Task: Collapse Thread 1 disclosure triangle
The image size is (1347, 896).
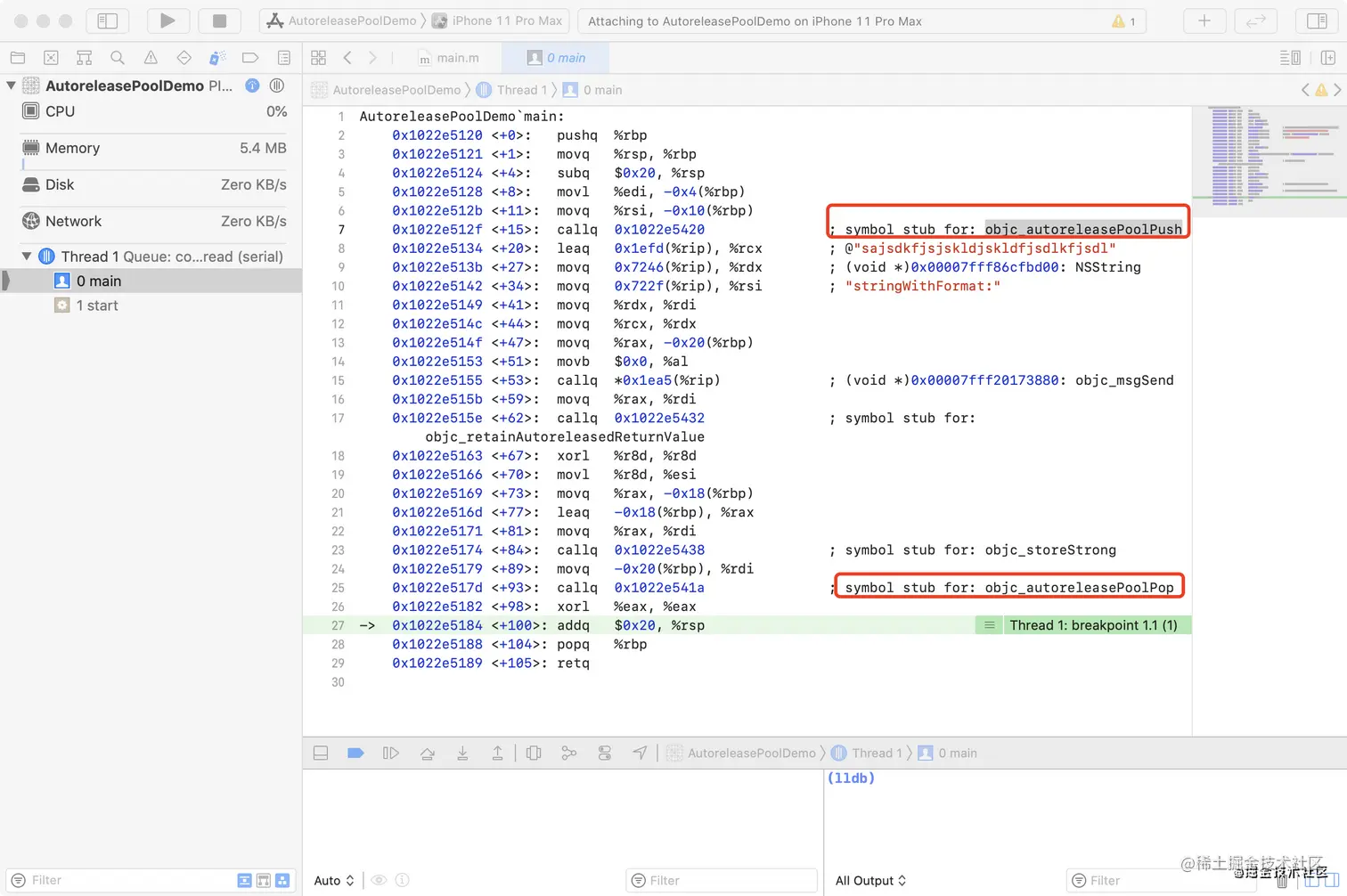Action: 27,257
